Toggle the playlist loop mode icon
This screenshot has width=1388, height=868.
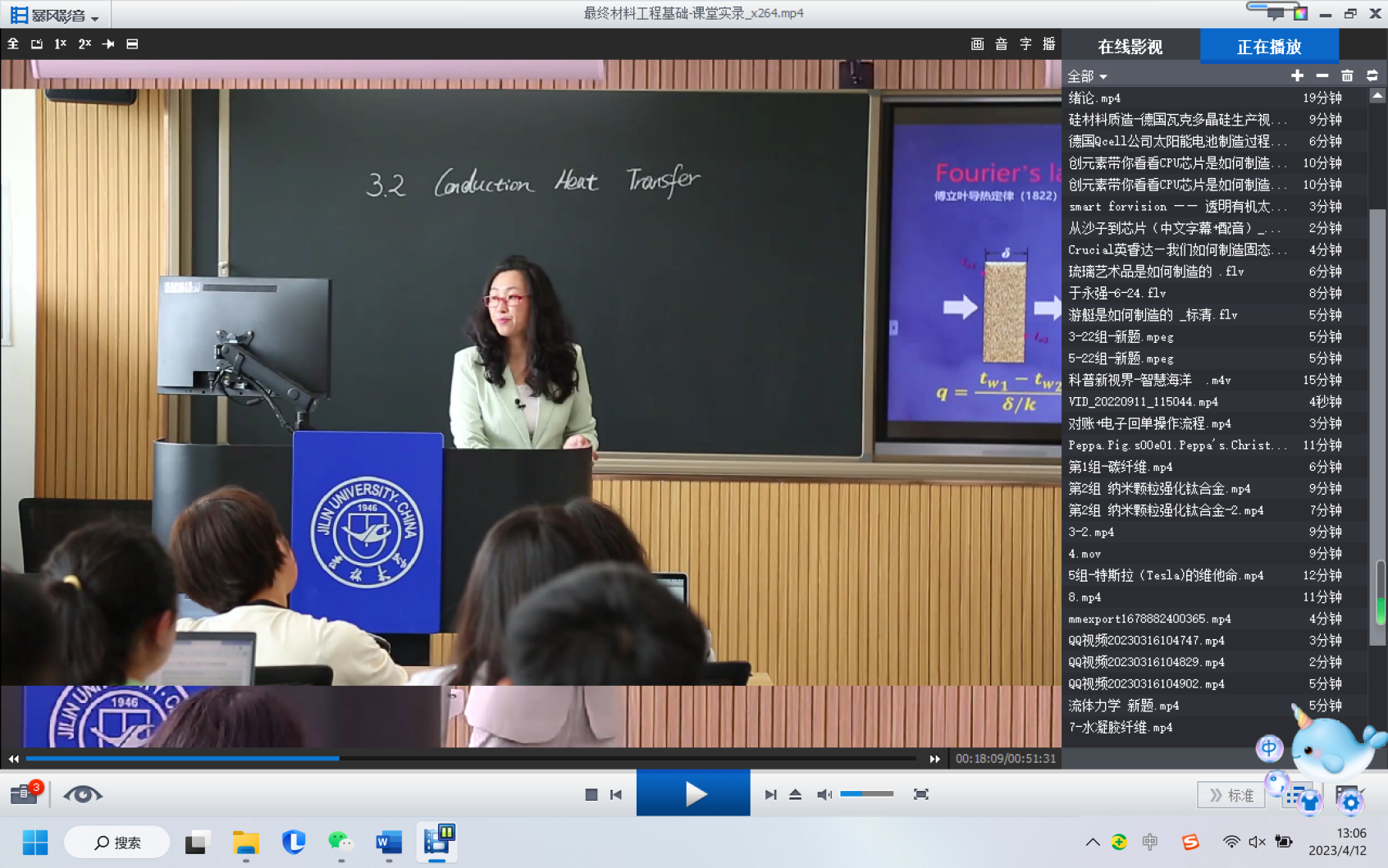pyautogui.click(x=1372, y=75)
